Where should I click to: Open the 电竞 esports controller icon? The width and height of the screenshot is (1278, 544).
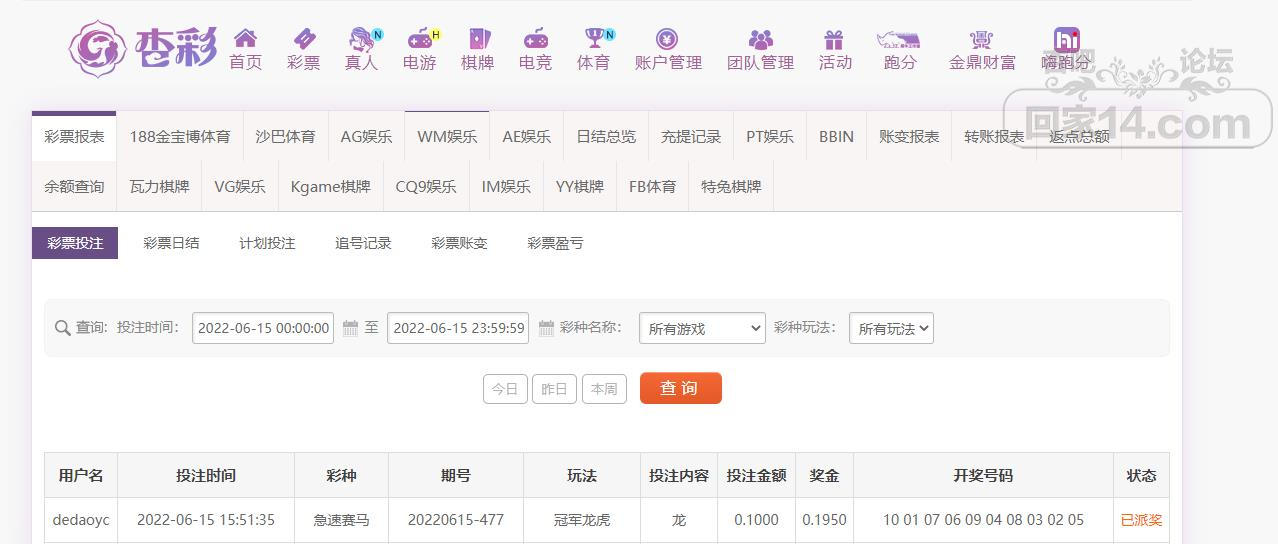coord(536,39)
